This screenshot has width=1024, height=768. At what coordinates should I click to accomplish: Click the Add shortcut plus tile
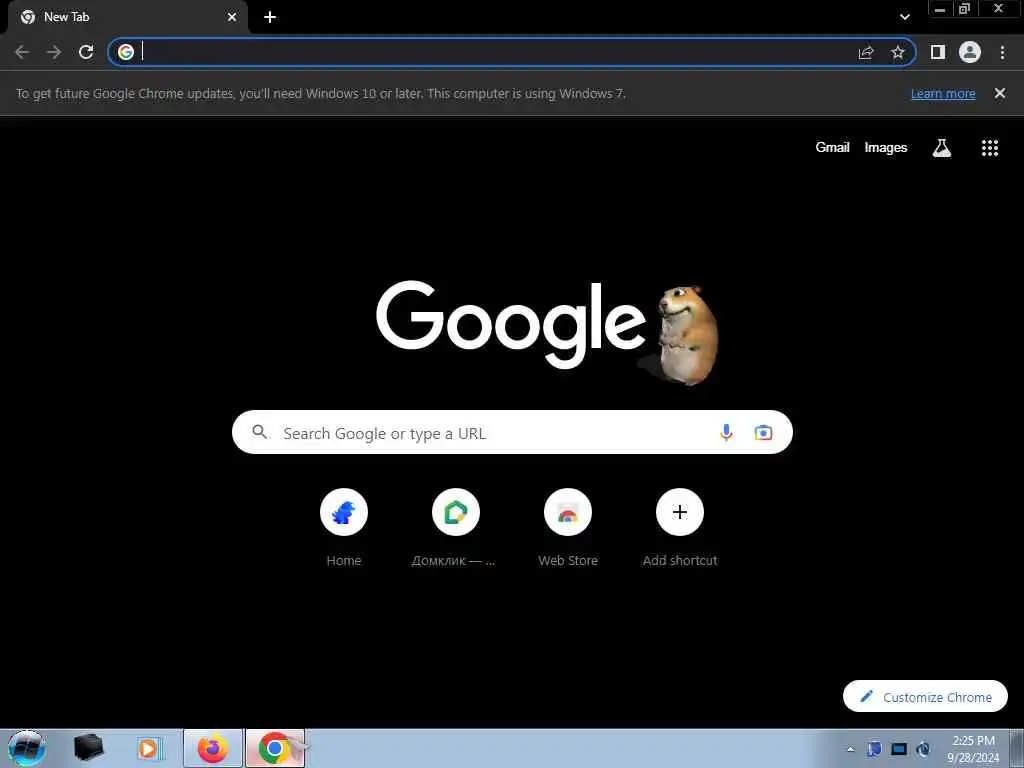pos(680,512)
